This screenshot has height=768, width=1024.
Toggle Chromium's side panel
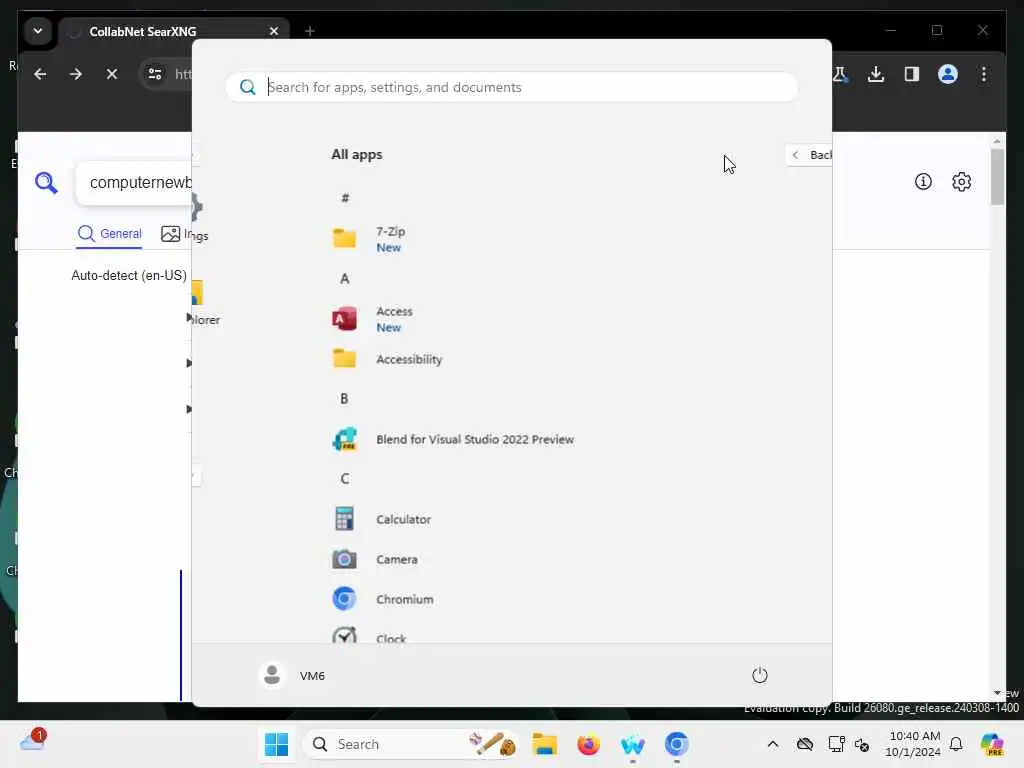click(912, 74)
